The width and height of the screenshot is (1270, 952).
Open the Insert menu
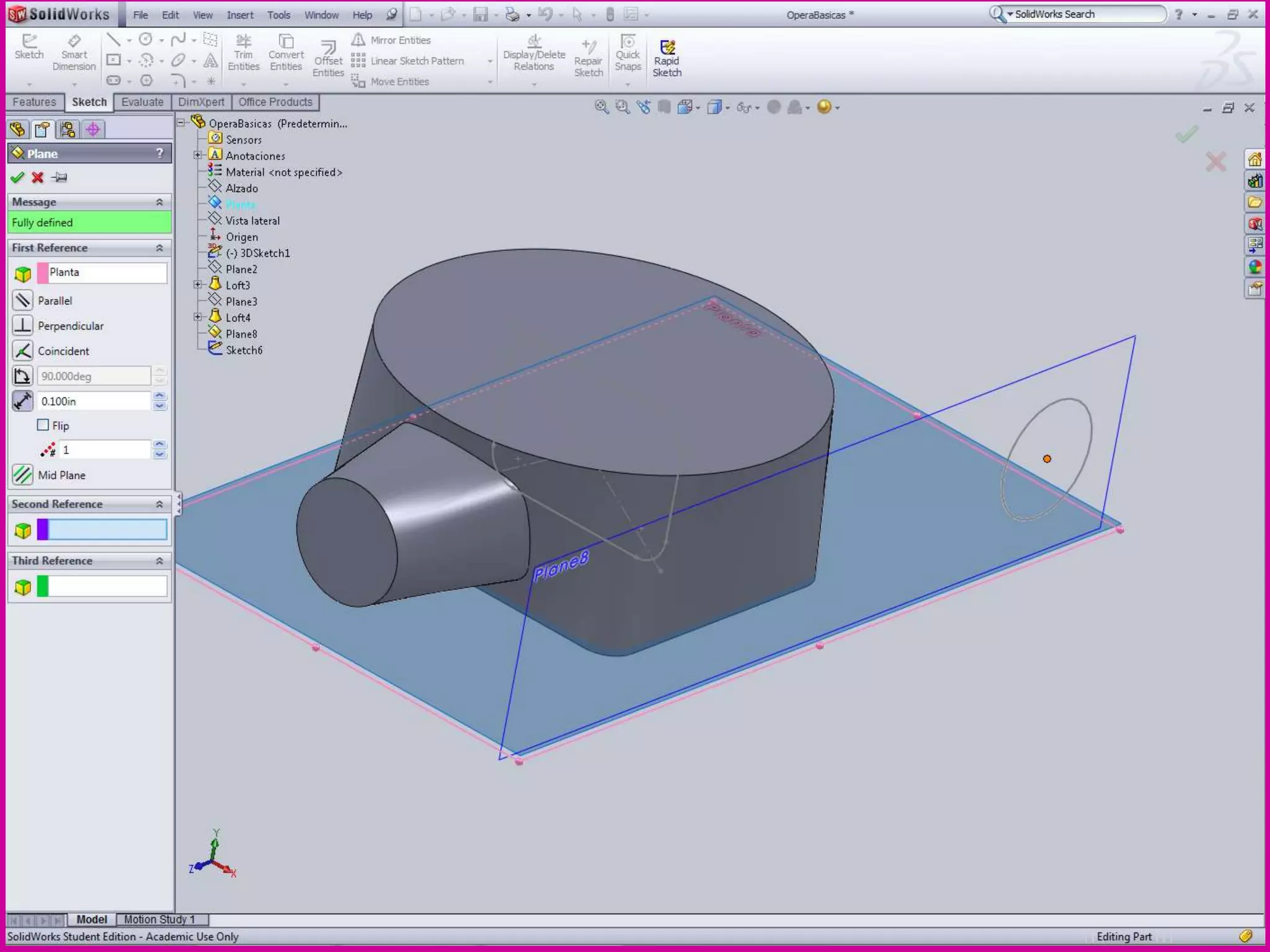coord(239,15)
